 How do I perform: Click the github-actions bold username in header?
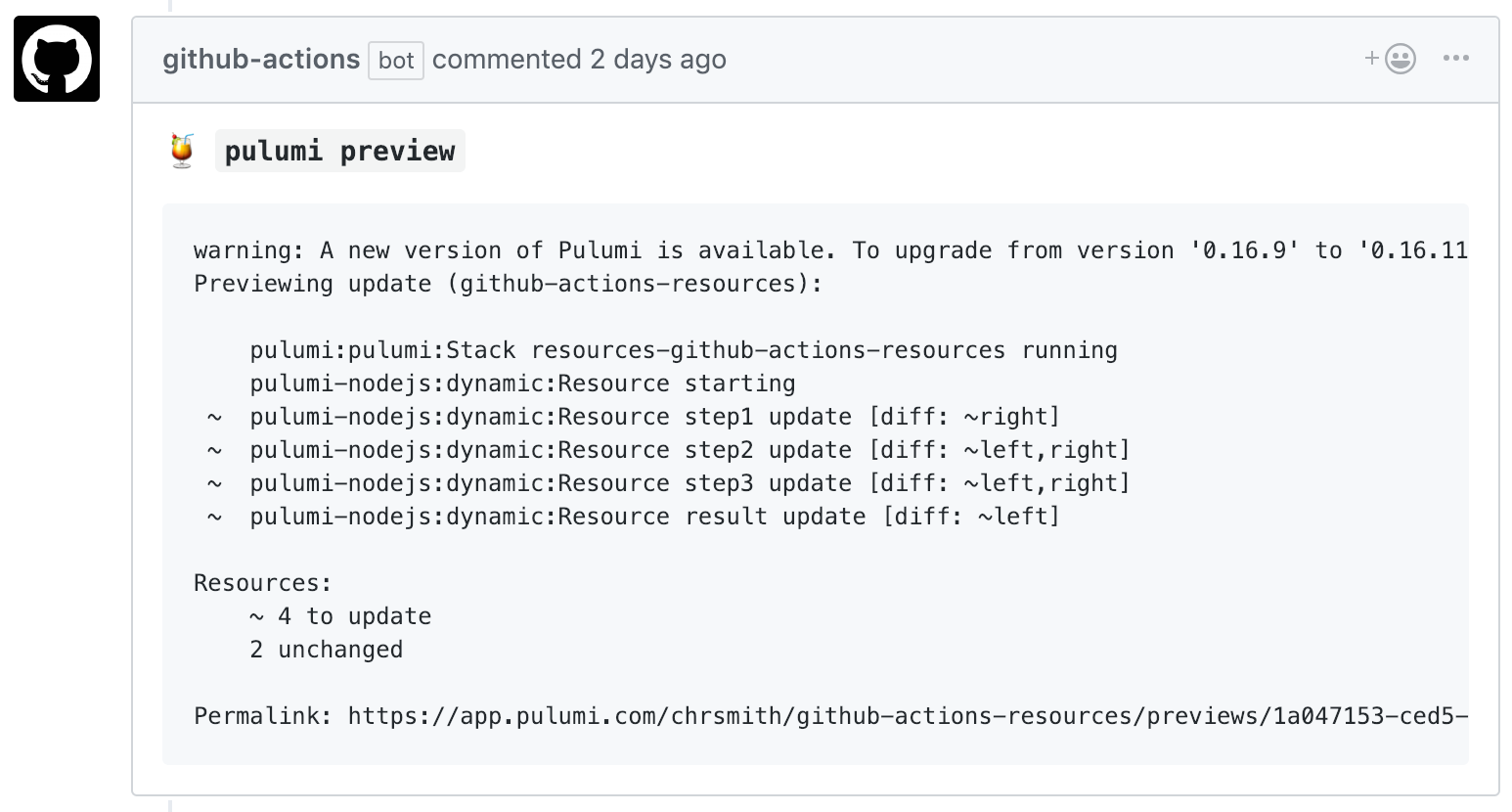tap(260, 59)
